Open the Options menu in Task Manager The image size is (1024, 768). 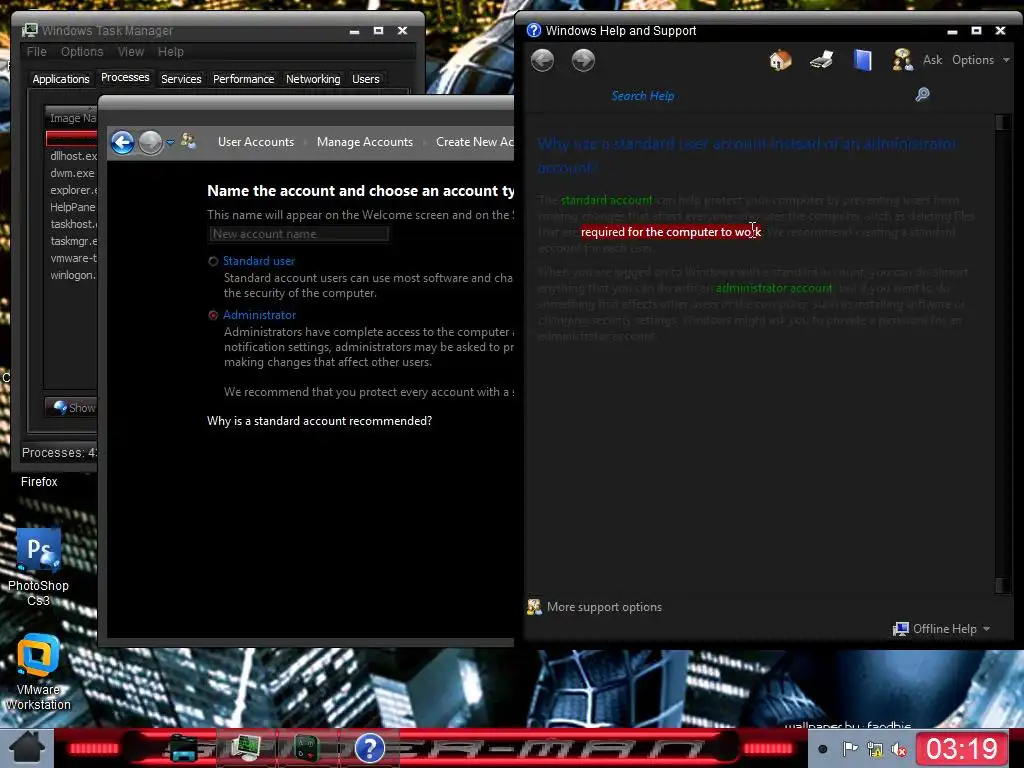pos(82,52)
